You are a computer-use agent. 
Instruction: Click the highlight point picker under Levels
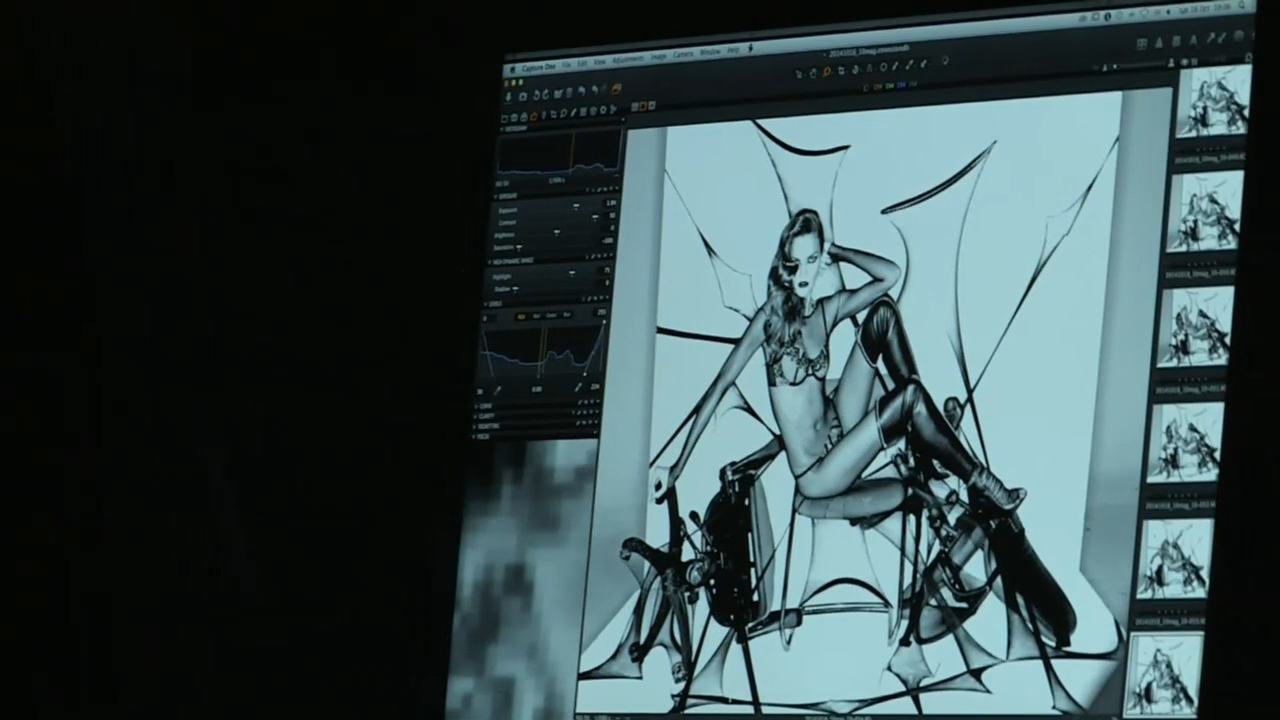(x=578, y=387)
